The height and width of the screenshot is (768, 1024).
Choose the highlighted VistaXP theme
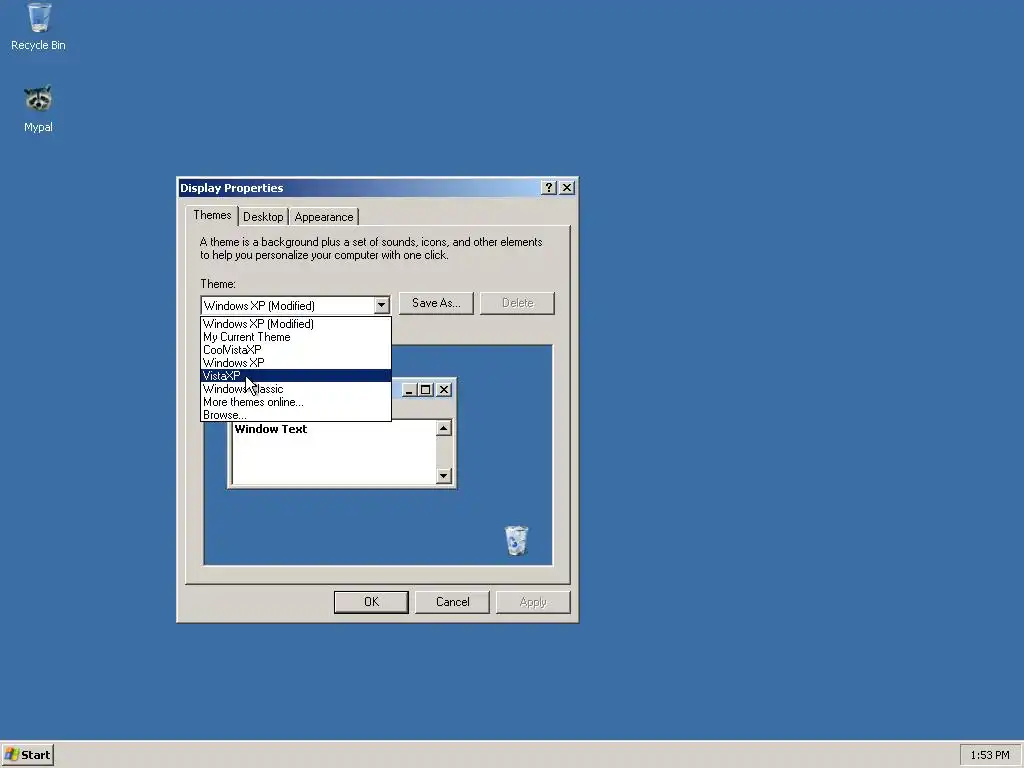coord(296,376)
